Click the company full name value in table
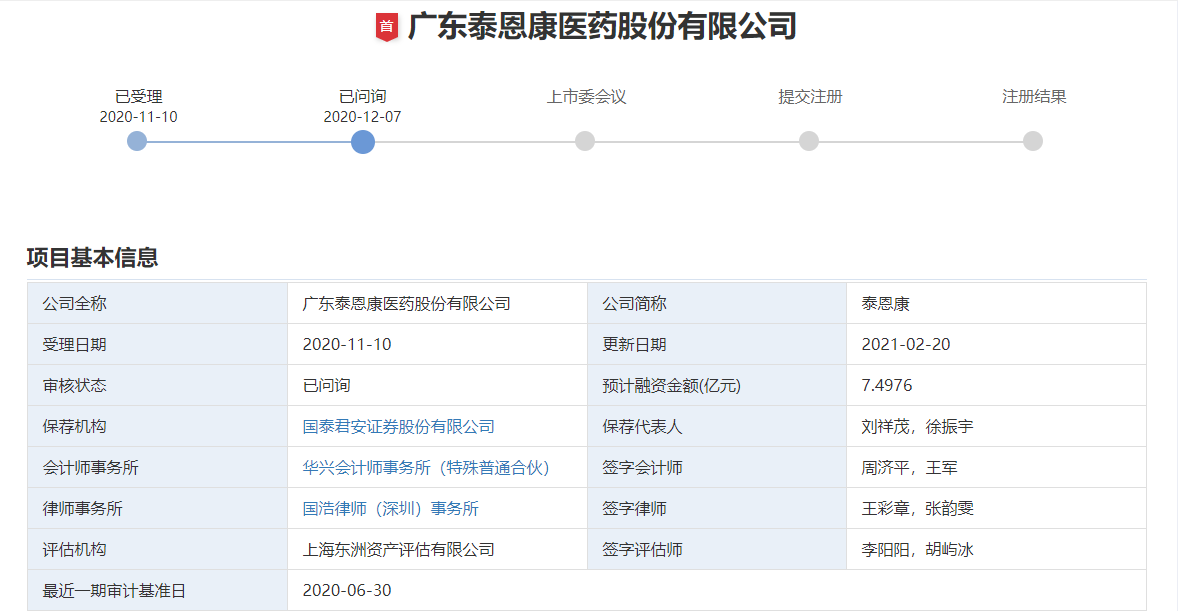The image size is (1178, 611). point(406,304)
